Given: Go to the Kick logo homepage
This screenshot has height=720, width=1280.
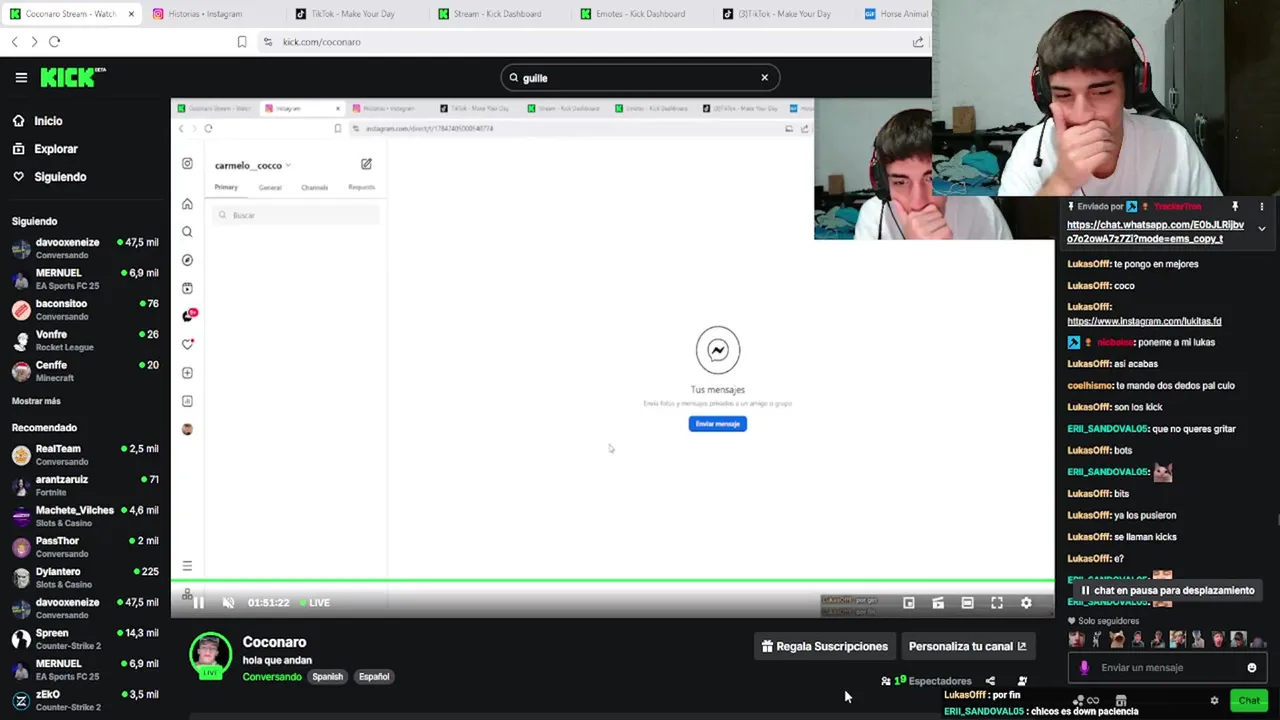Looking at the screenshot, I should tap(72, 77).
